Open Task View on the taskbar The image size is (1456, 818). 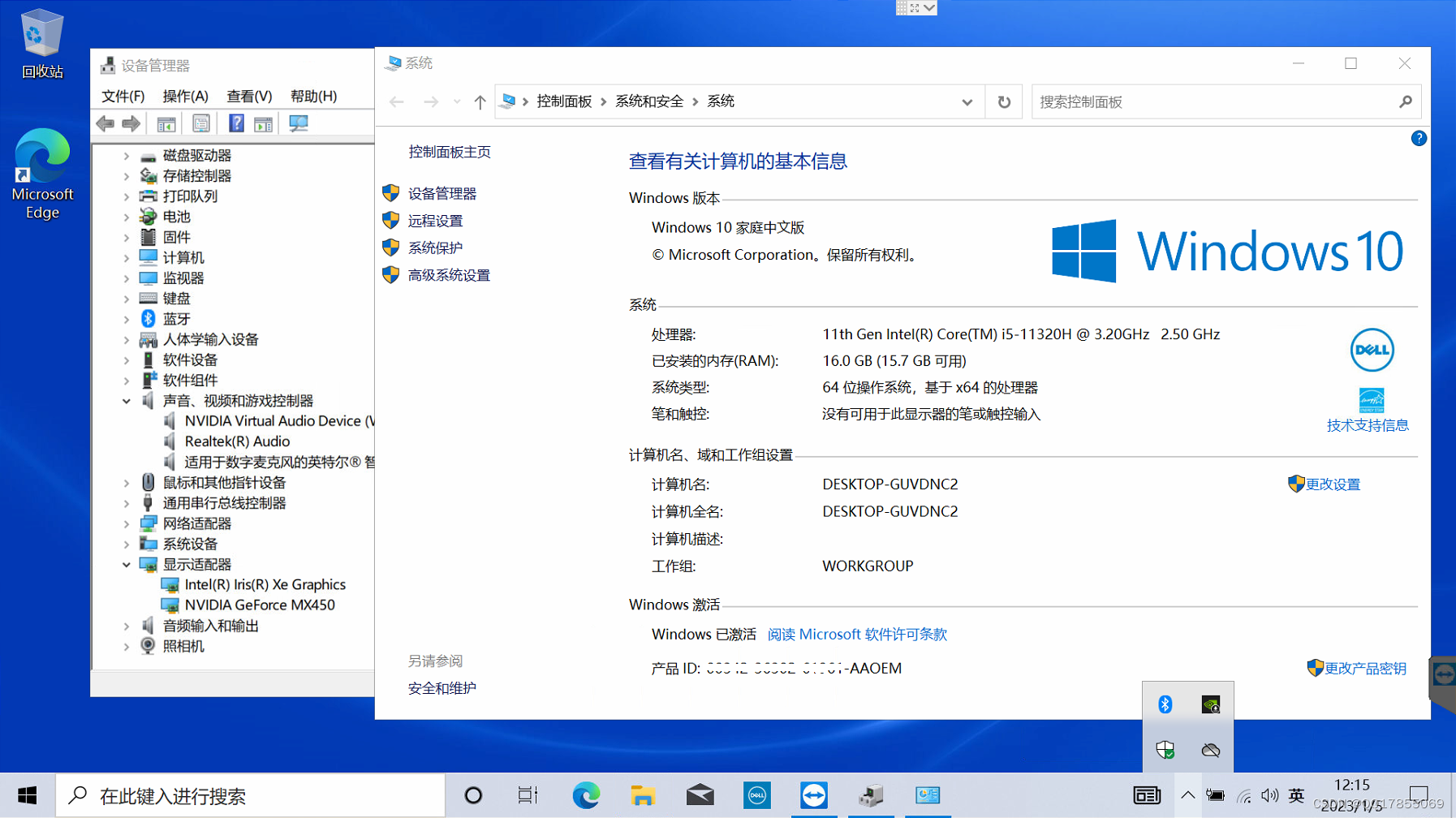(x=528, y=795)
